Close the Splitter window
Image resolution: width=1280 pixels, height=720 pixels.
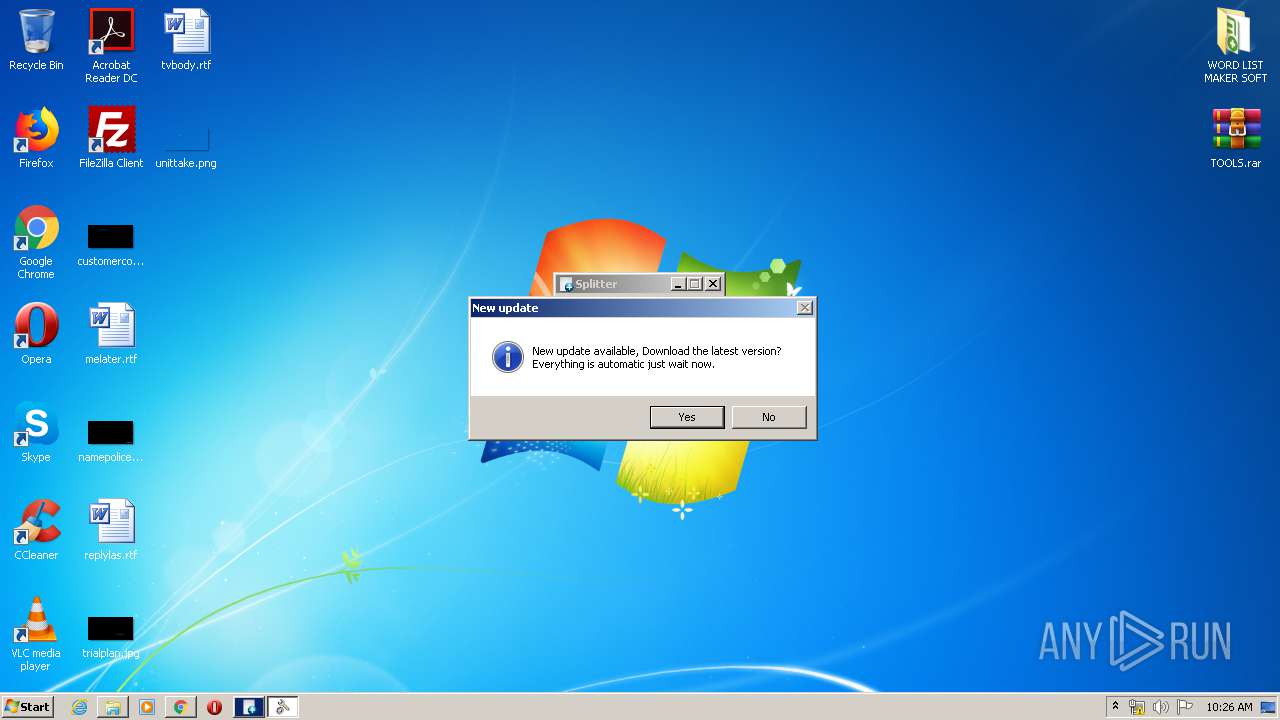[x=713, y=284]
